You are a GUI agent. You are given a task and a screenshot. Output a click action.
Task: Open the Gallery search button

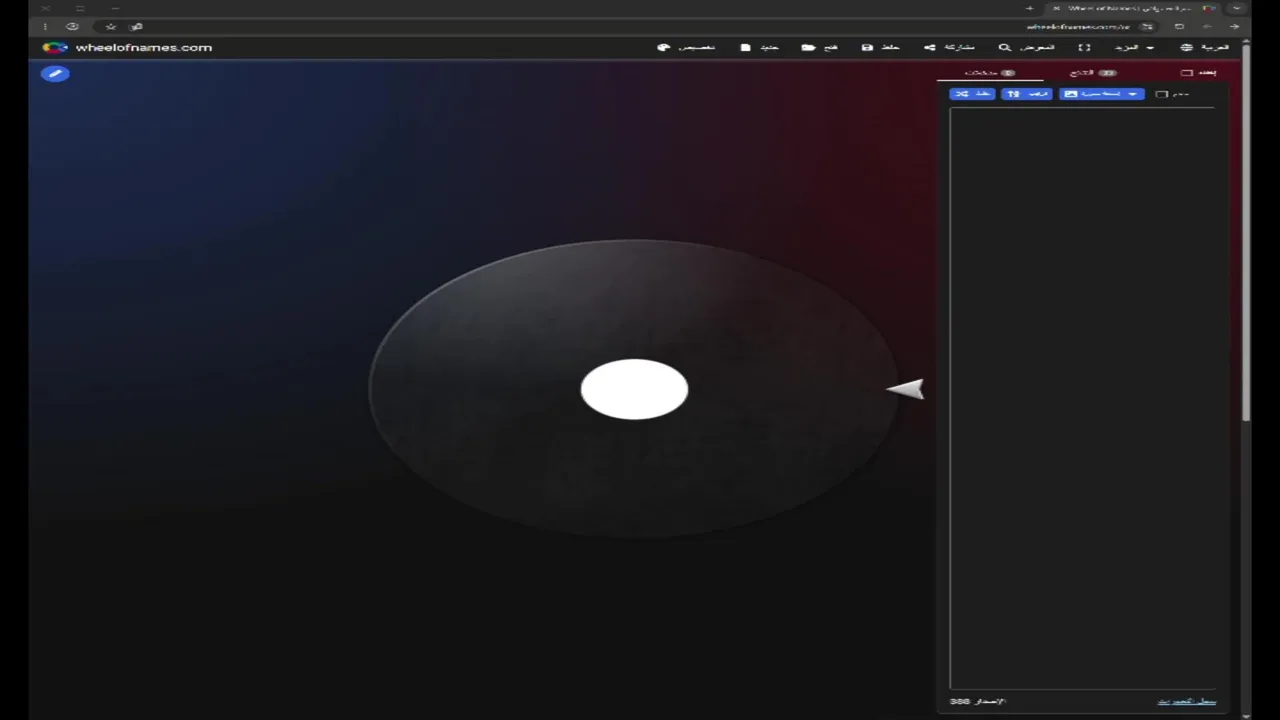click(1026, 47)
